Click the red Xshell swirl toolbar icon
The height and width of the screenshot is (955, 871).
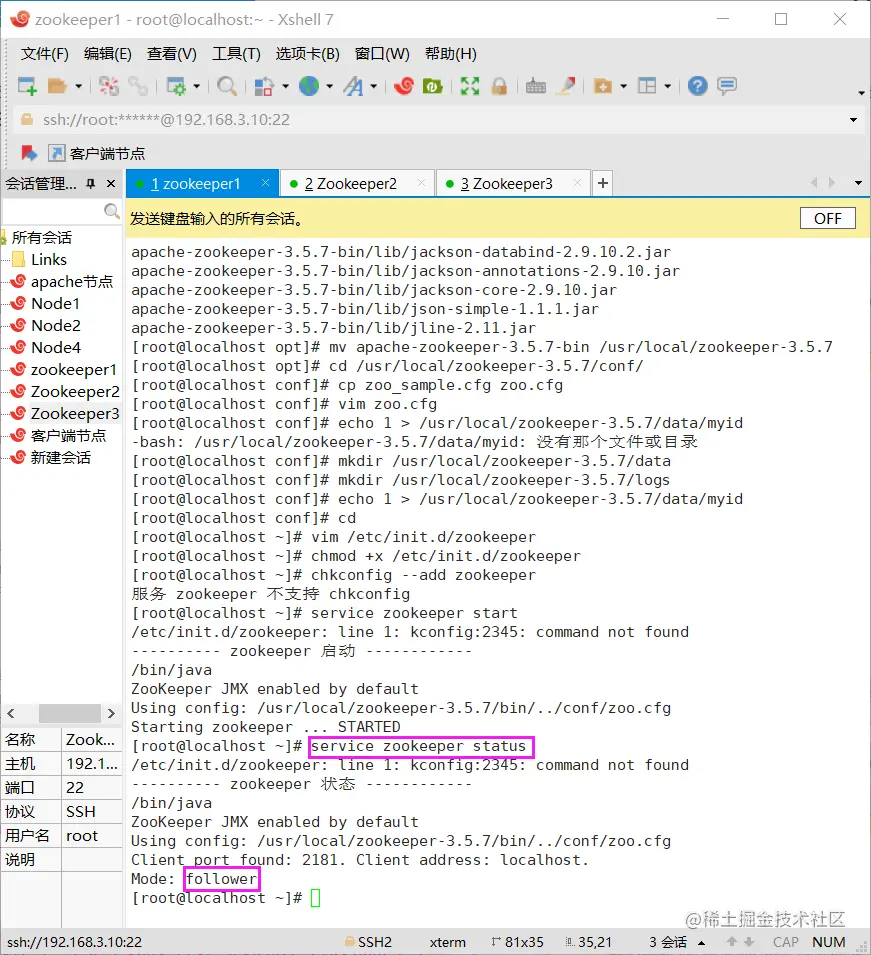403,86
